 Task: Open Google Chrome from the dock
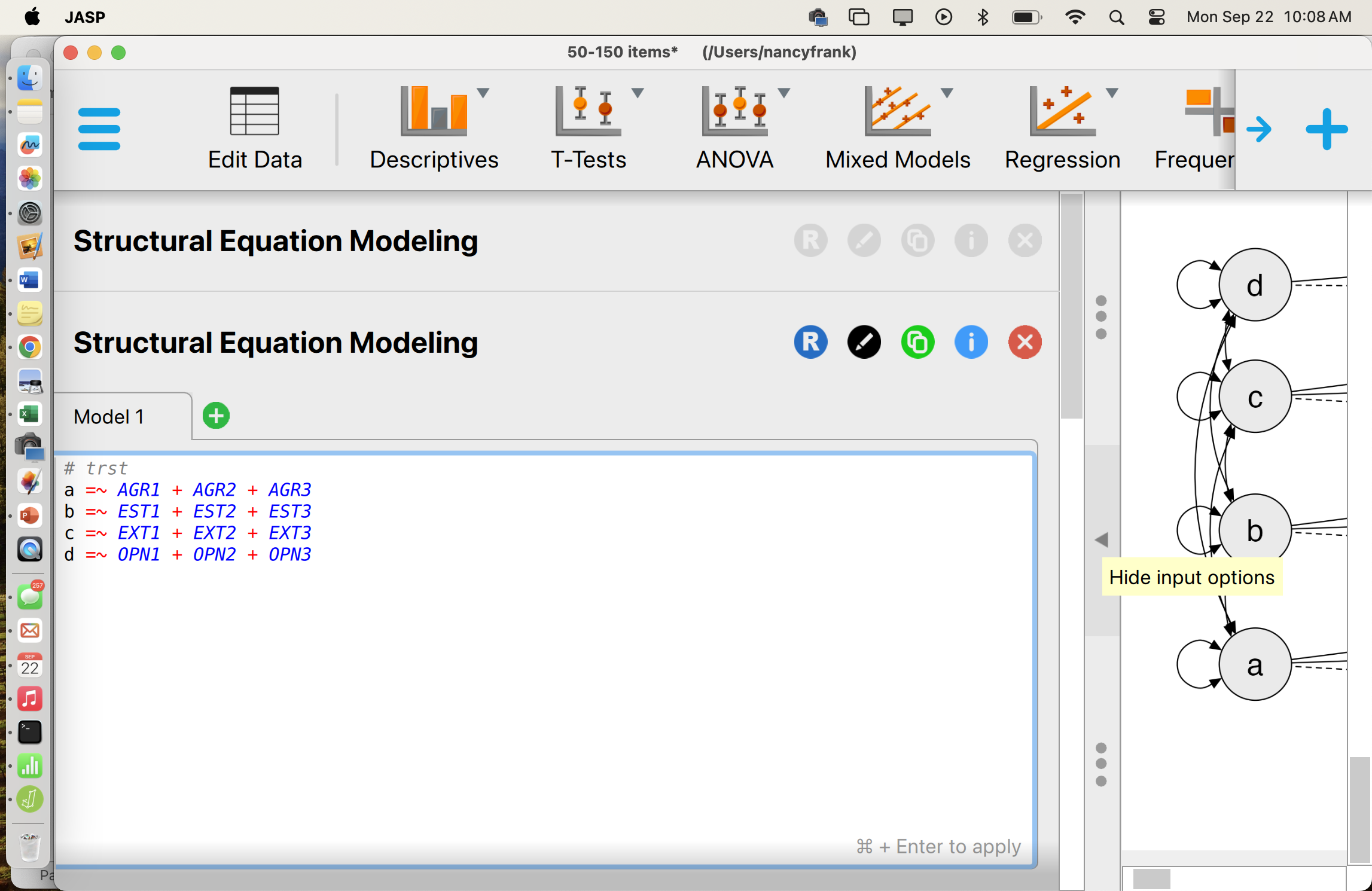click(29, 347)
